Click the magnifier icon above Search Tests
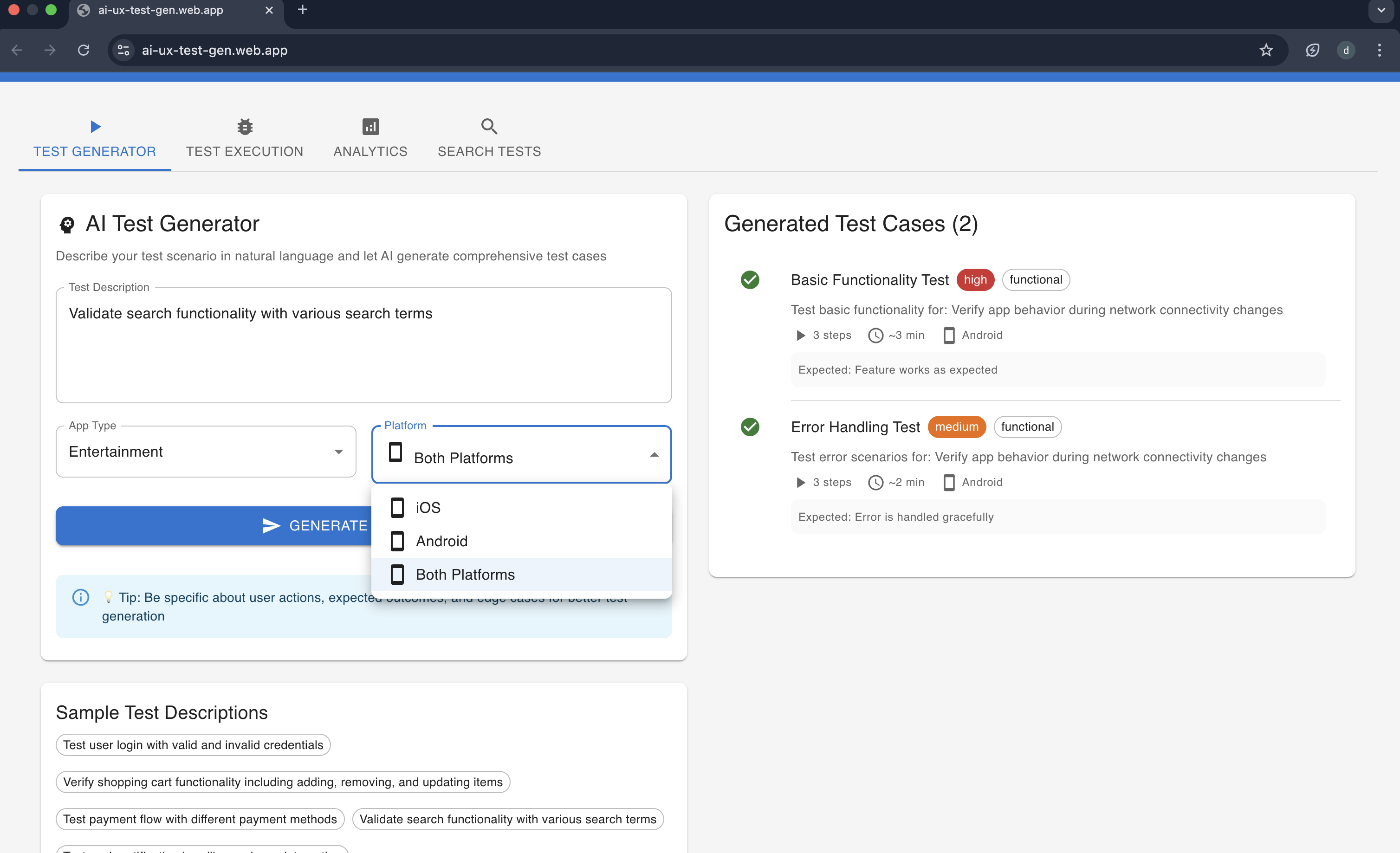 (489, 126)
